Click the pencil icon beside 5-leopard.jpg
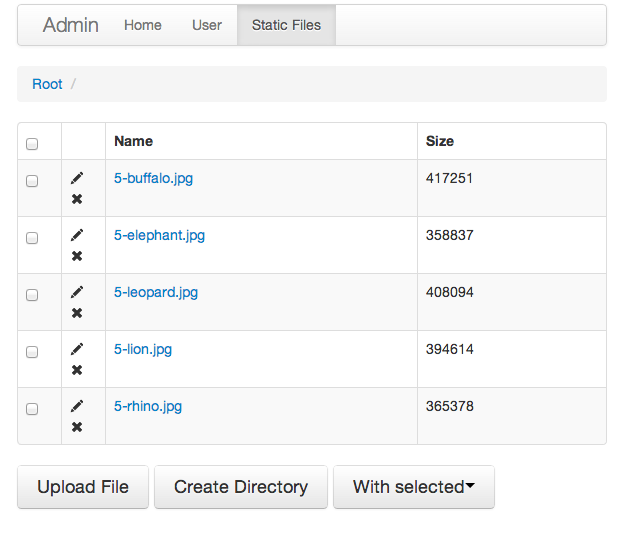Screen dimensions: 623x539 (77, 292)
